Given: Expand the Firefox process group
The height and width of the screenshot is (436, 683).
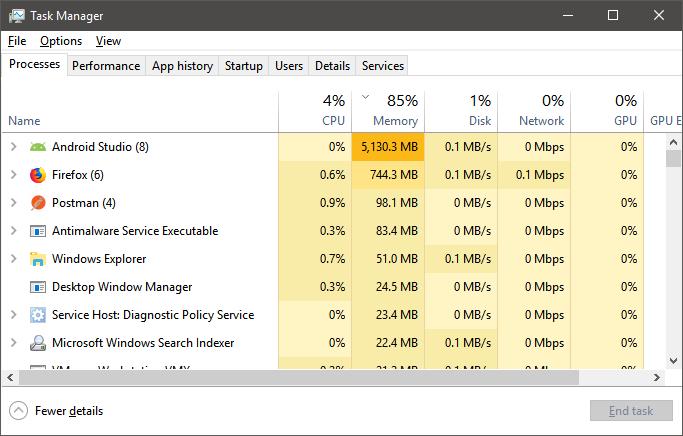Looking at the screenshot, I should pos(13,175).
